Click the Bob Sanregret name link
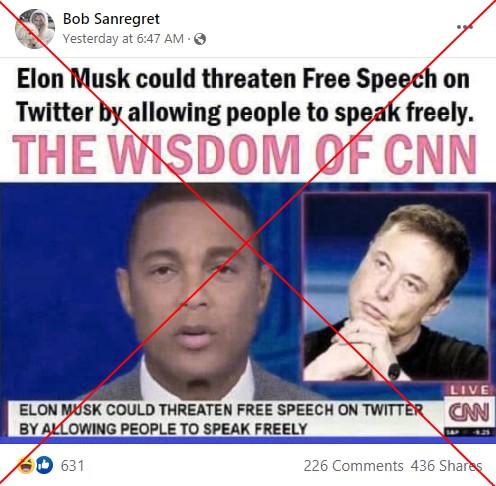The width and height of the screenshot is (496, 486). pos(111,19)
